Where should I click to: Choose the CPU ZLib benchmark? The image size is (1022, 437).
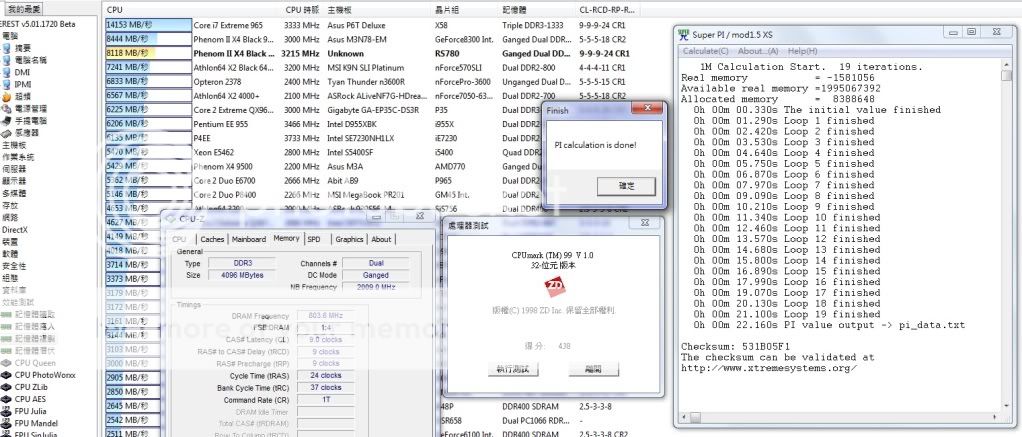click(x=34, y=385)
